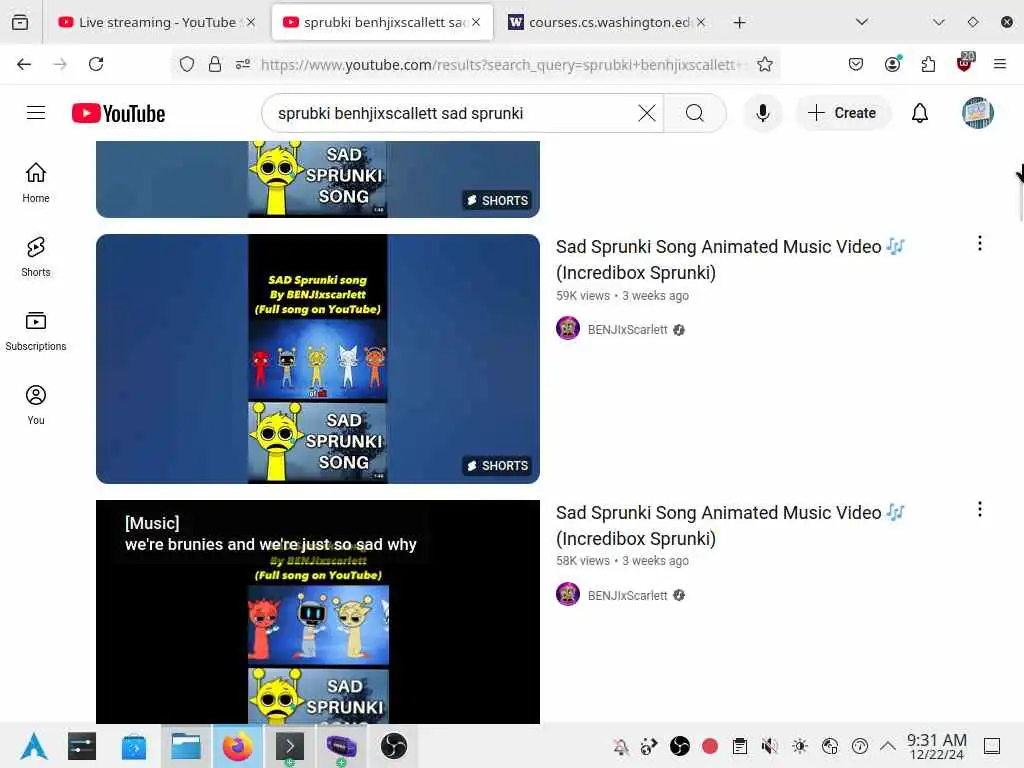
Task: Open Firefox account icon
Action: (x=893, y=64)
